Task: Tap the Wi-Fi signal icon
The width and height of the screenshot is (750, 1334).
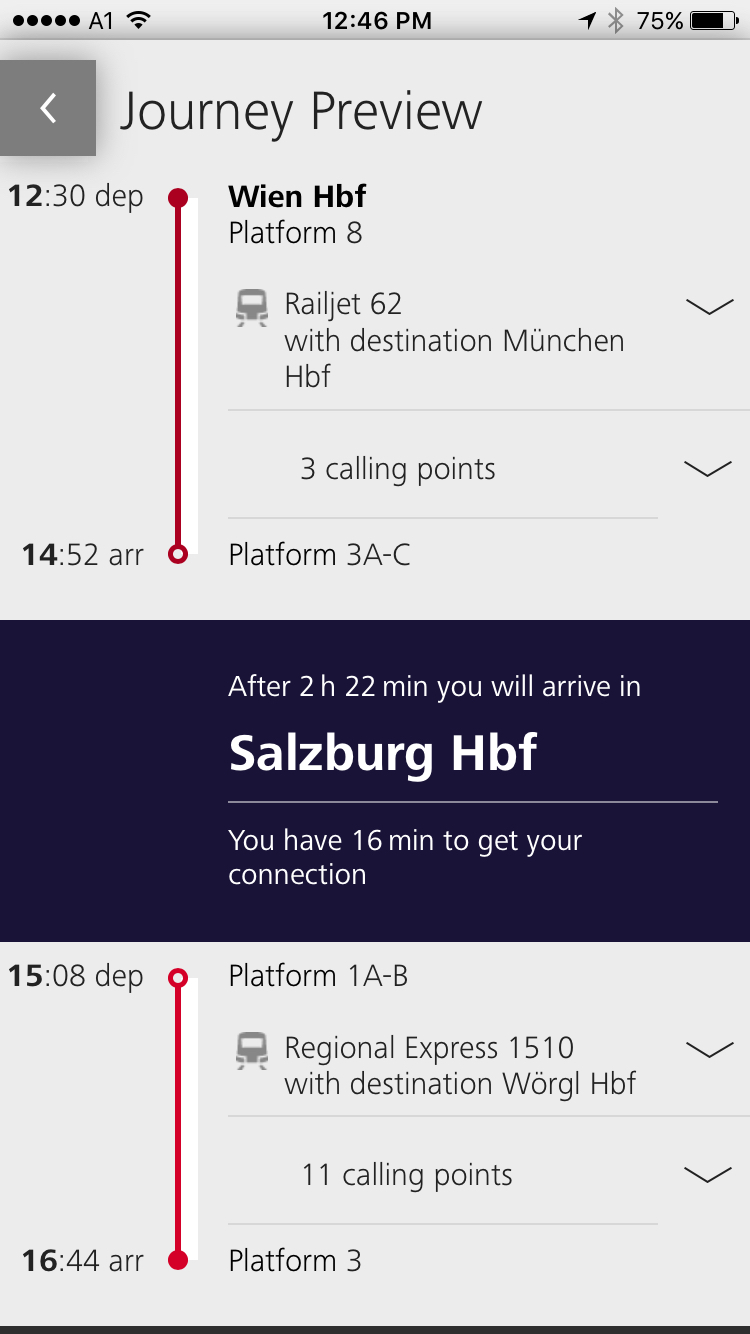Action: [139, 21]
